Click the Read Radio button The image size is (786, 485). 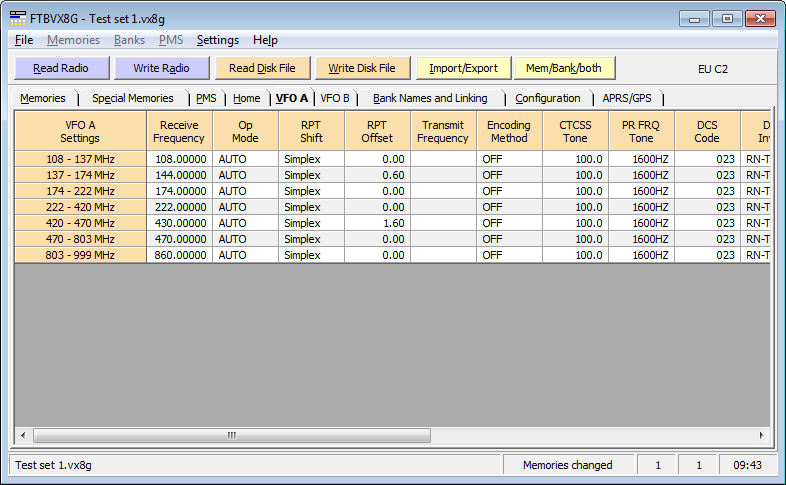pyautogui.click(x=61, y=68)
